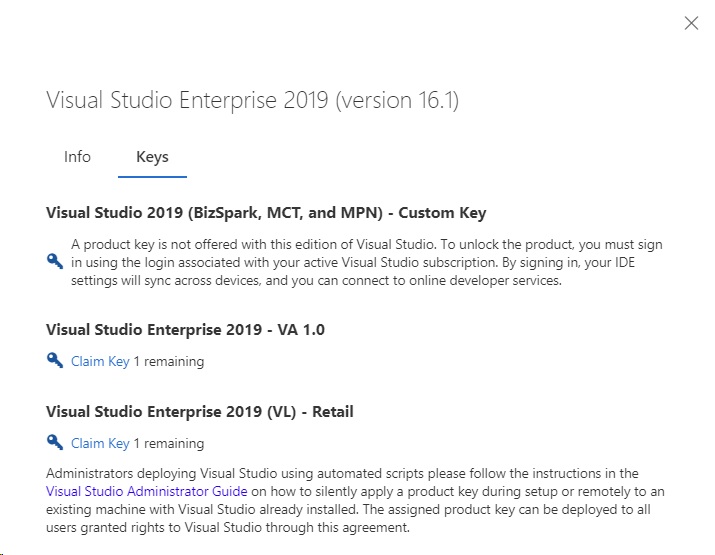Switch to the Info tab
This screenshot has height=555, width=715.
77,157
